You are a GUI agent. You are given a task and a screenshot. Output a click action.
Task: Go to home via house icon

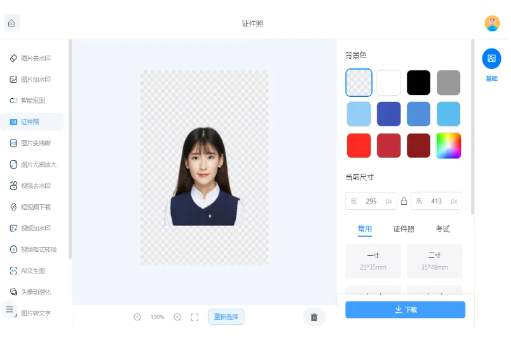point(12,23)
